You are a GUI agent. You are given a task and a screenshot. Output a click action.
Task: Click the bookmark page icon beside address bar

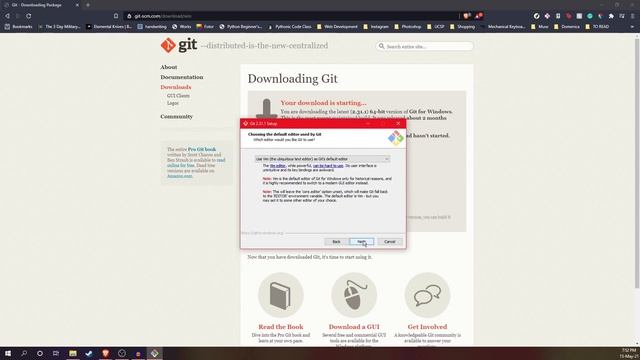116,16
